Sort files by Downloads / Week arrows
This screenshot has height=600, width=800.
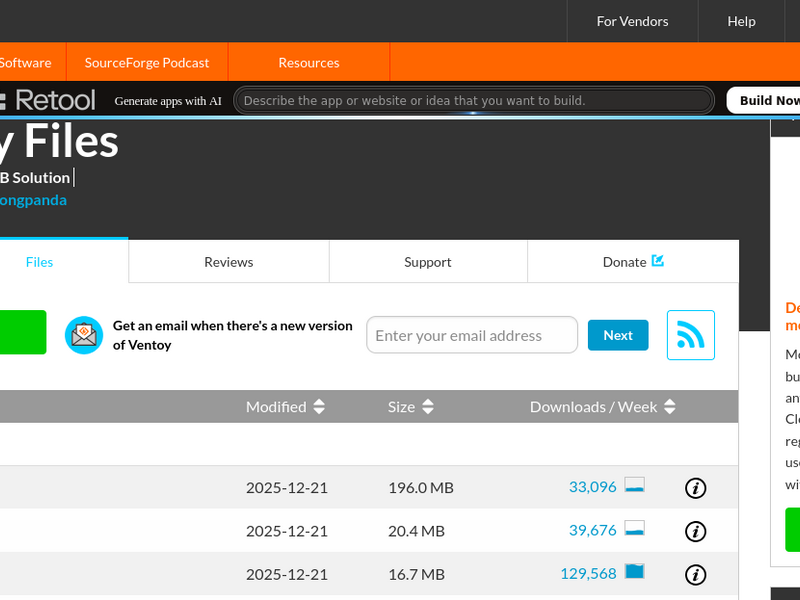[x=669, y=407]
